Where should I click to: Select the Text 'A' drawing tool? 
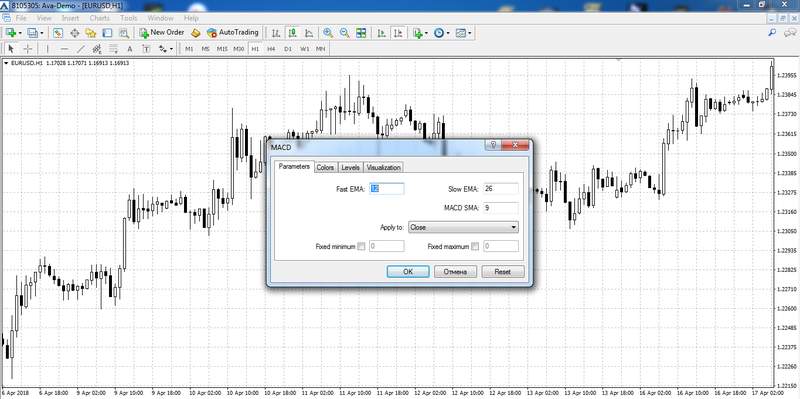click(130, 49)
